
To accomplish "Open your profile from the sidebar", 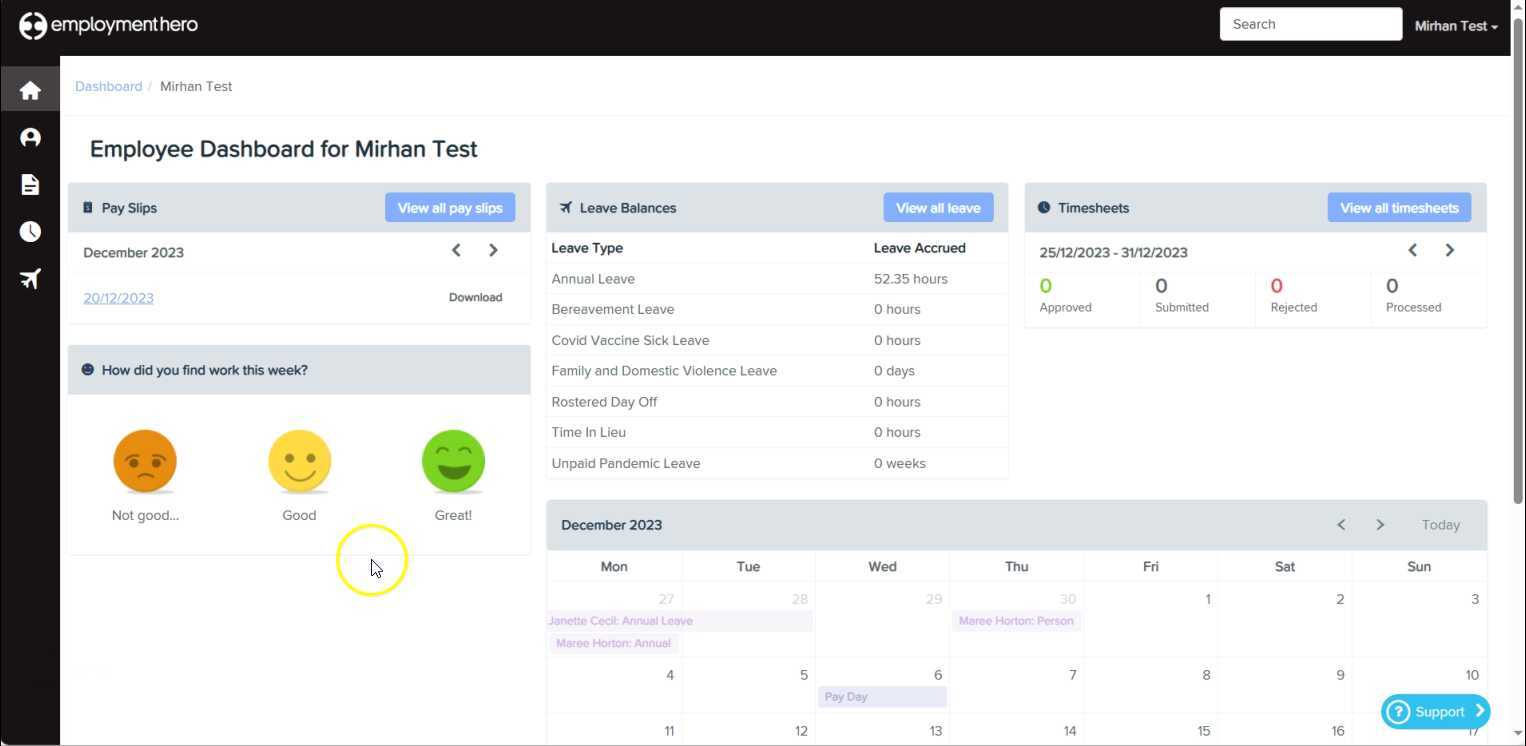I will (30, 137).
